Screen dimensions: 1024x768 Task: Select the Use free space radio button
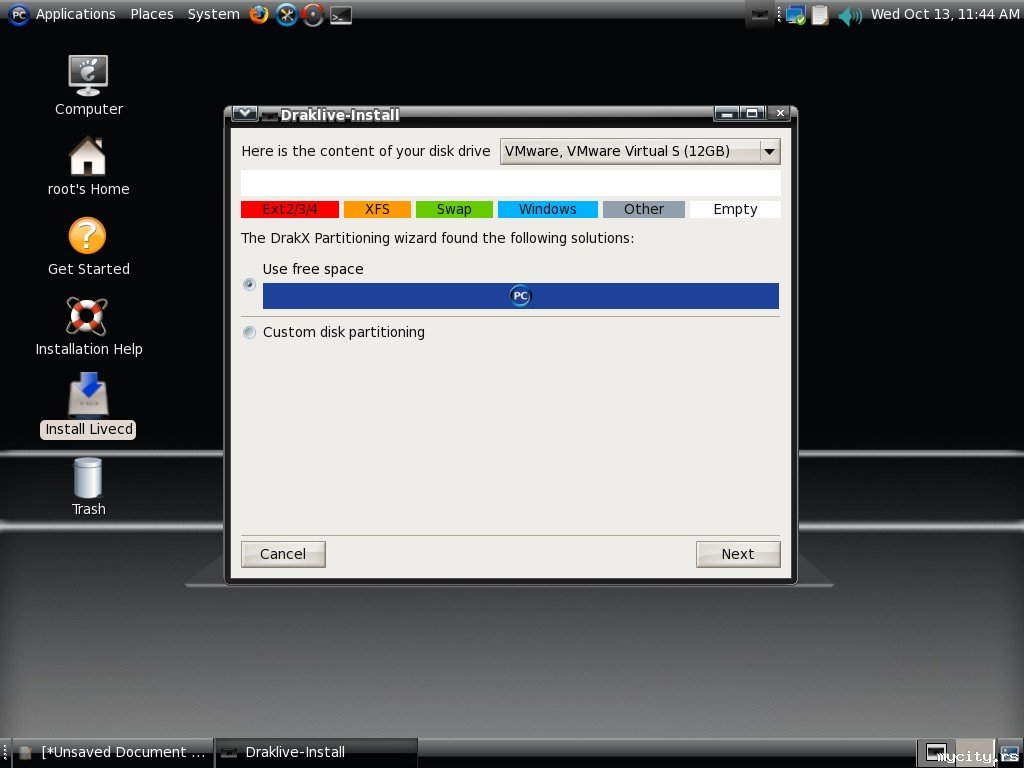pyautogui.click(x=249, y=284)
